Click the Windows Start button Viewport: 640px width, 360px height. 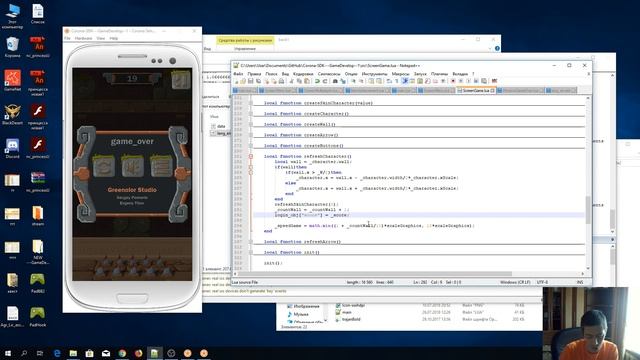pos(8,353)
